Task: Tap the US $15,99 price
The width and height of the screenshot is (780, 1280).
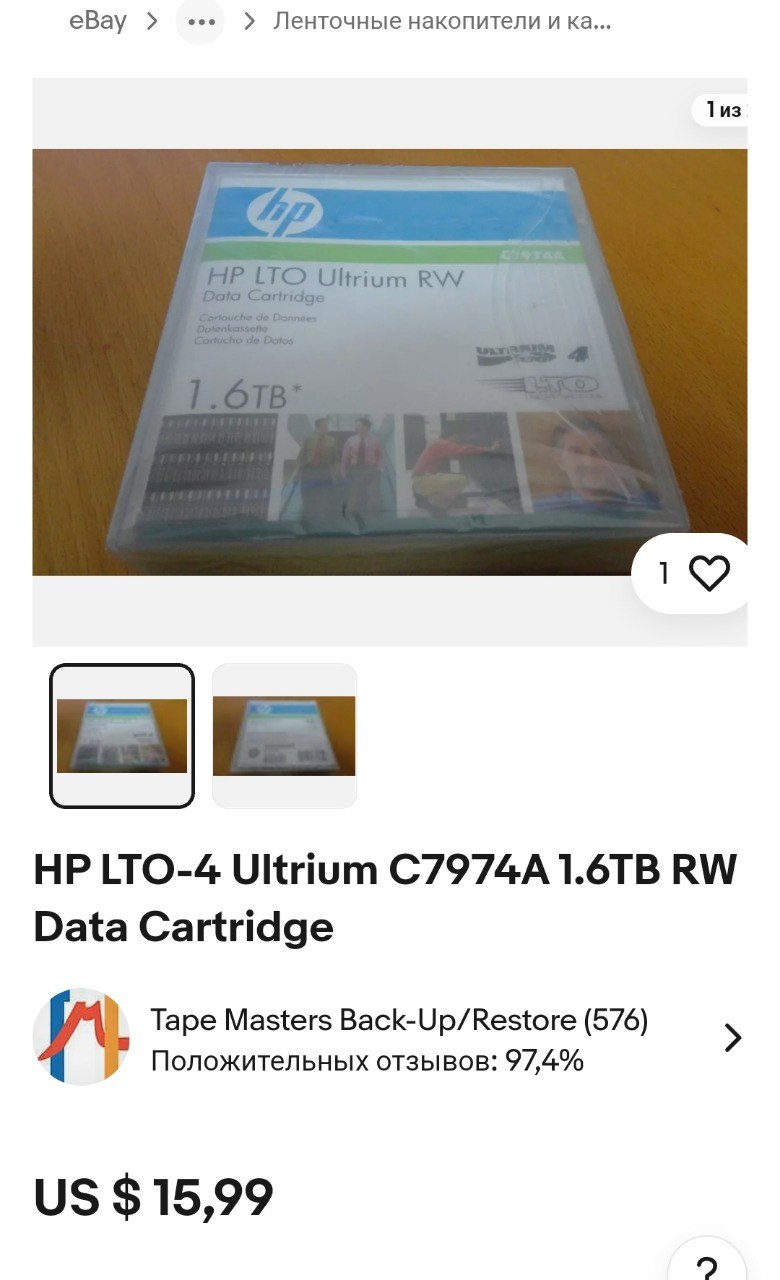Action: click(154, 1197)
